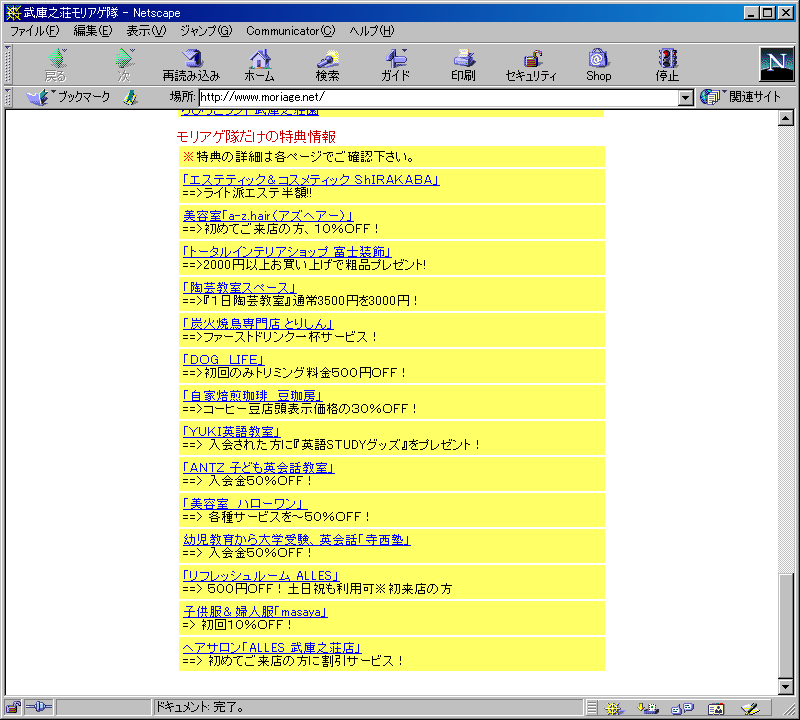800x720 pixels.
Task: Open the ANTZ 子ども英会話教室 link
Action: [x=259, y=467]
